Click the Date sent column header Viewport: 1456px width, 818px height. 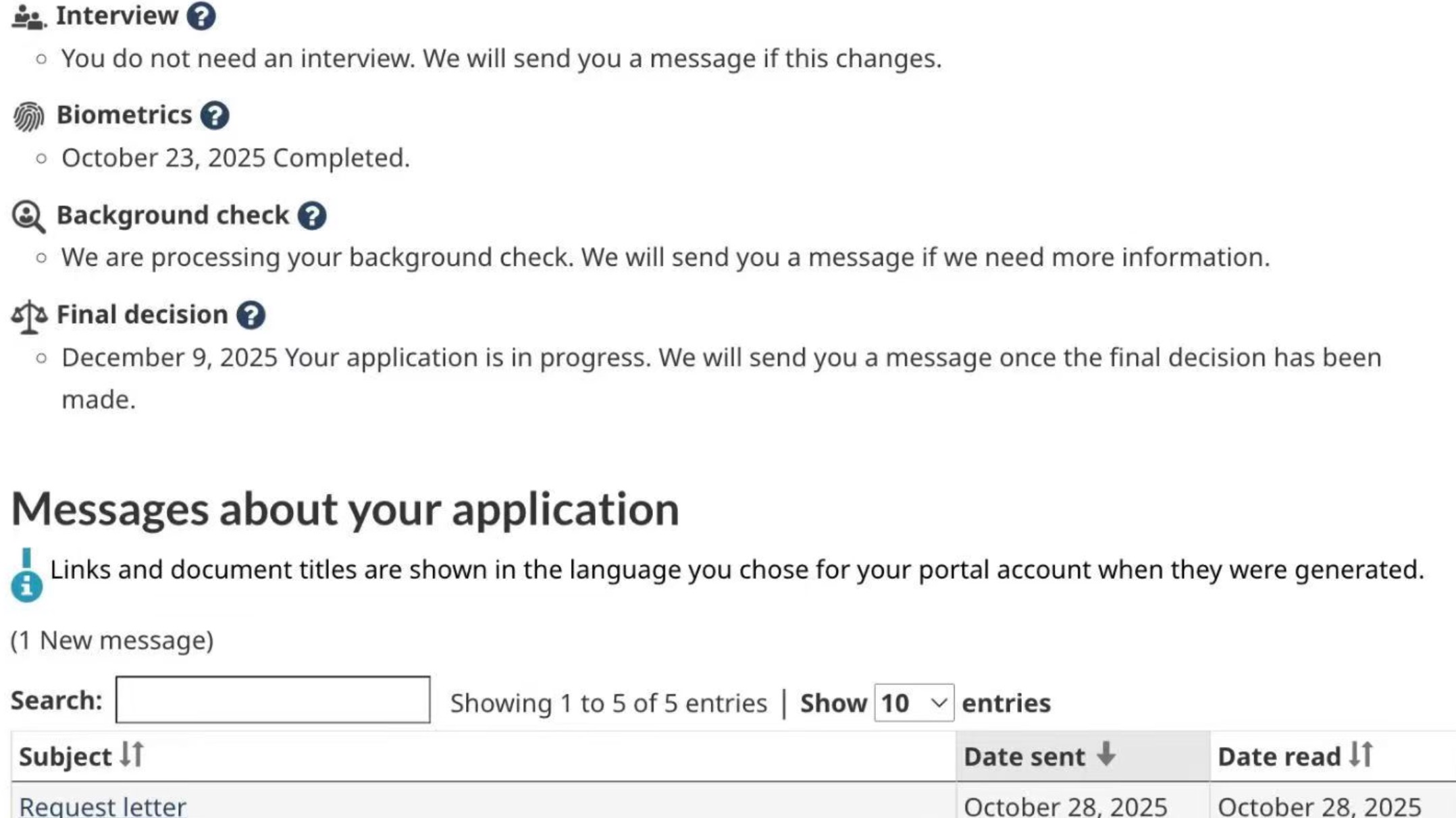(x=1024, y=757)
